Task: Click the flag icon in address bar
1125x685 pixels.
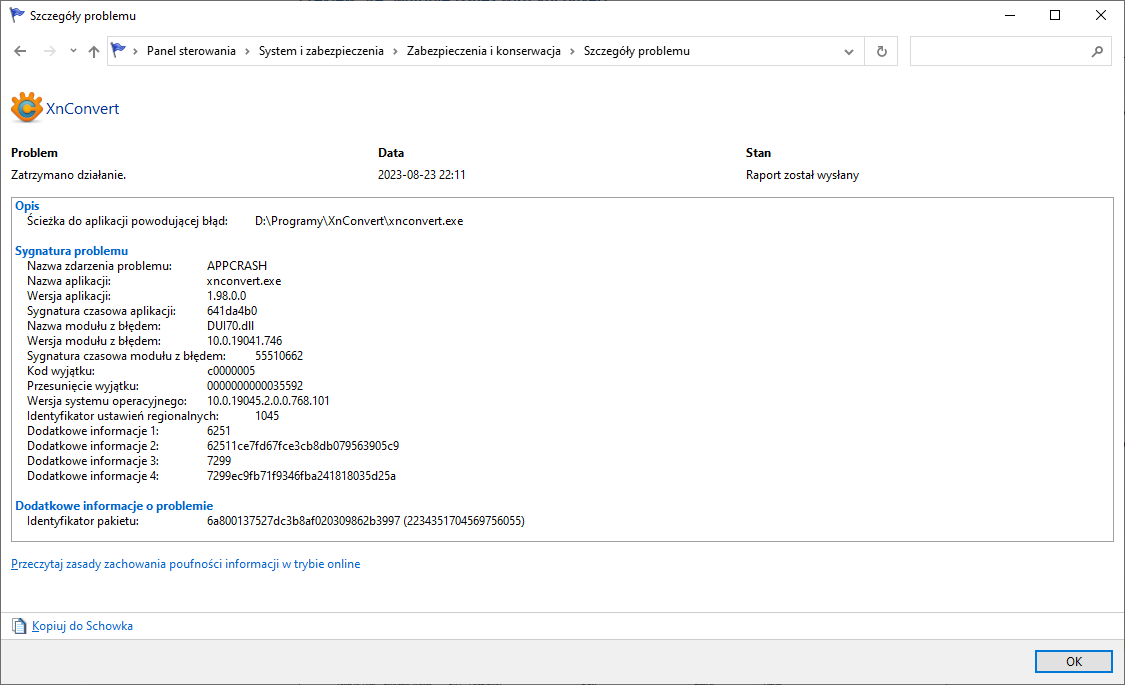Action: pos(120,51)
